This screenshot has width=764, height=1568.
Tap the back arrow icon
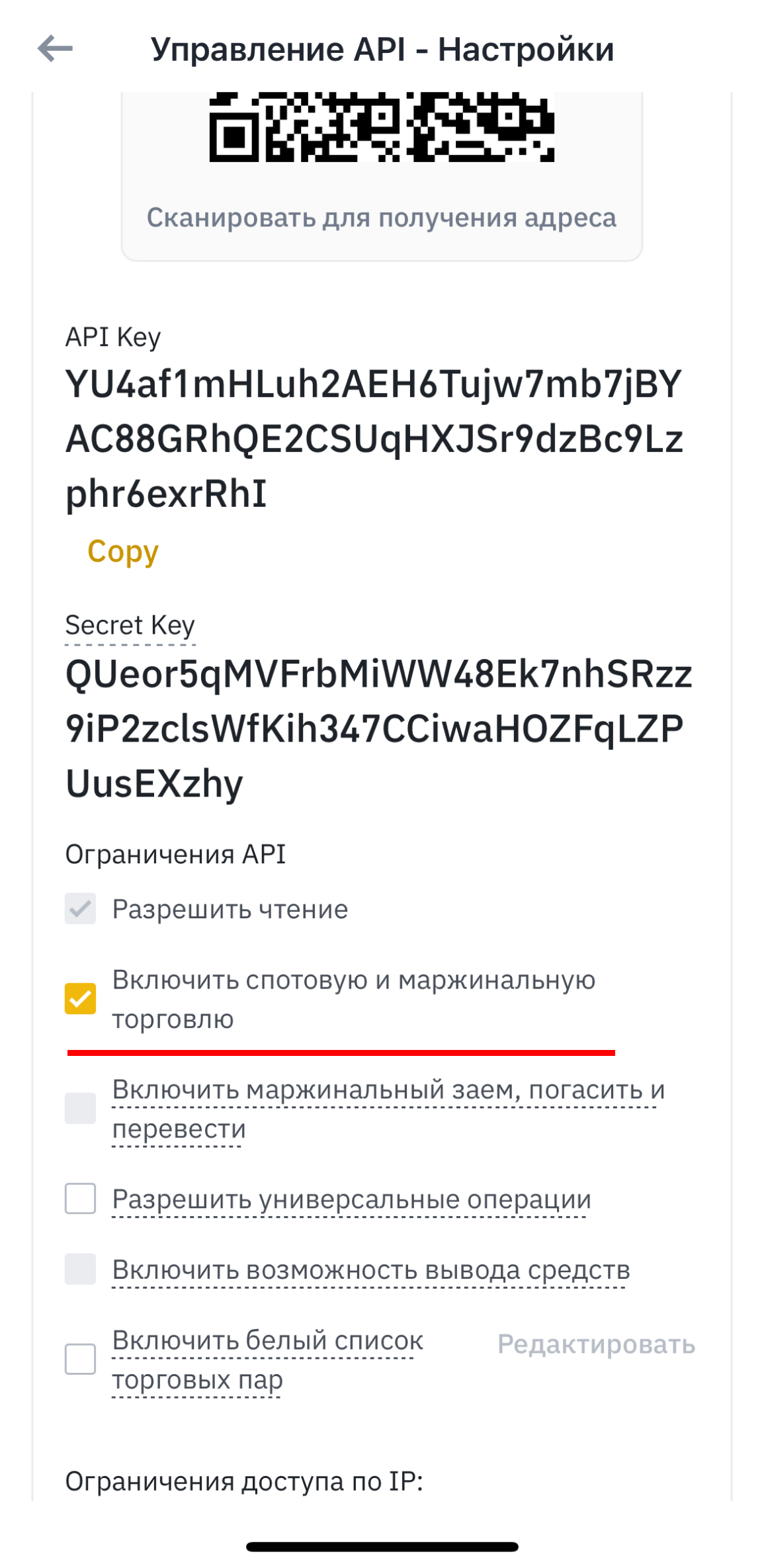(55, 49)
